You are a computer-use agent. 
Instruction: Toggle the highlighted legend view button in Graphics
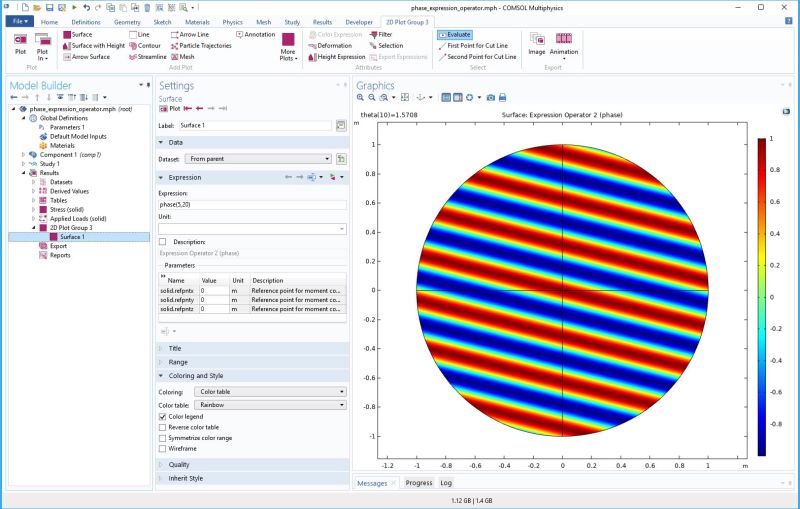(x=458, y=97)
